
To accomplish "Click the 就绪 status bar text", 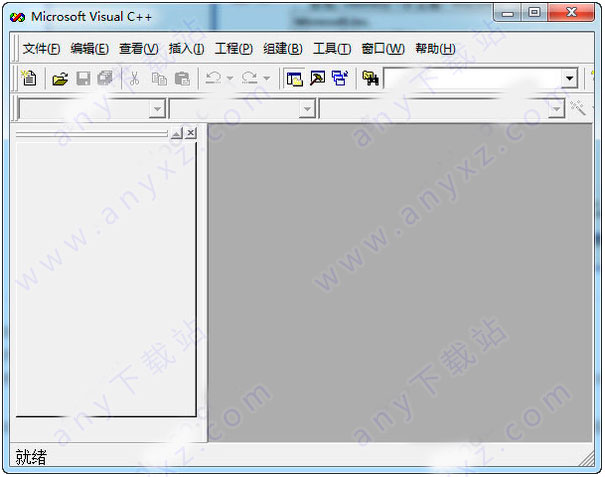I will pyautogui.click(x=31, y=457).
